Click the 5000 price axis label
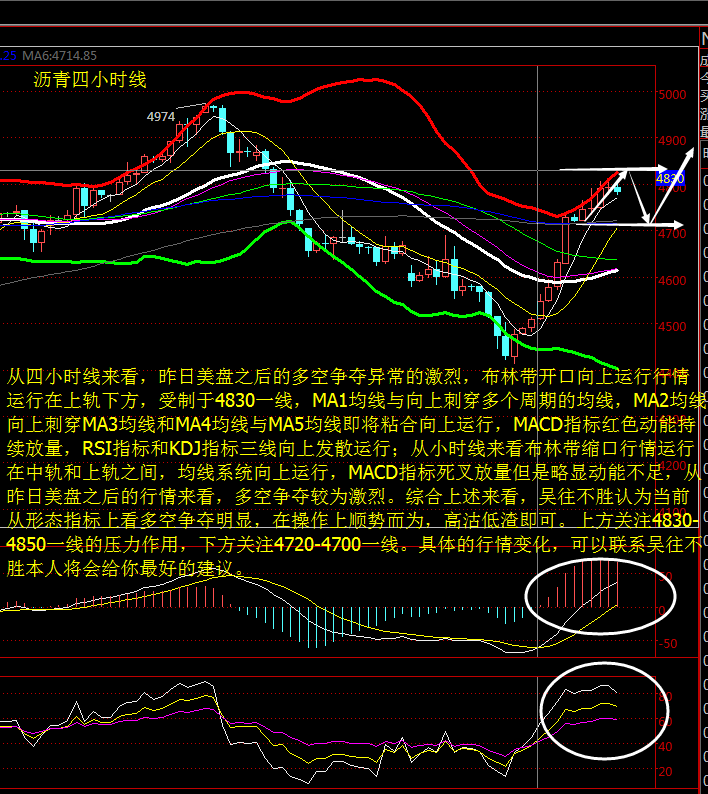Screen dimensions: 708x794 [672, 95]
